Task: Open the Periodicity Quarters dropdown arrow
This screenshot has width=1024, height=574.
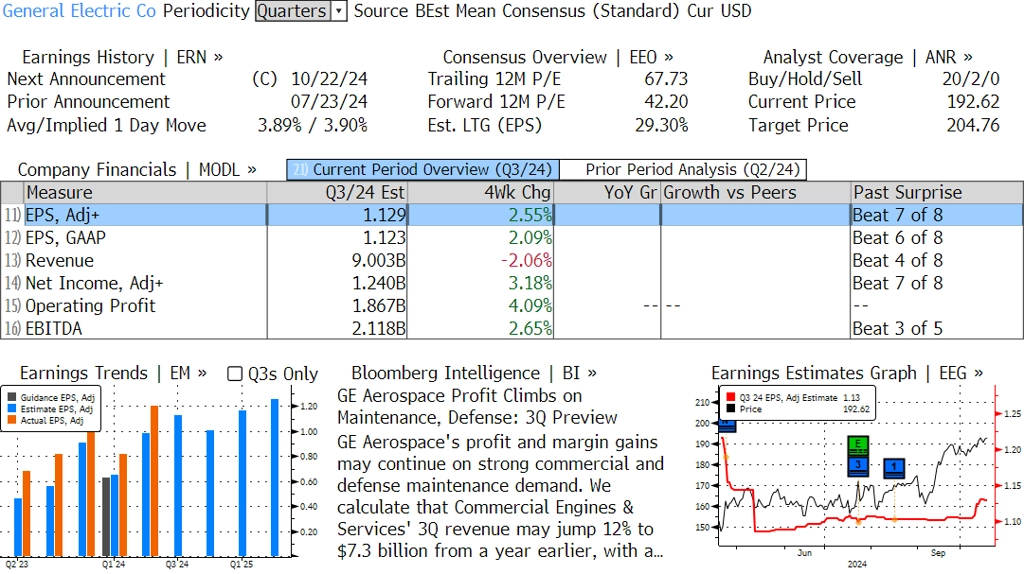Action: coord(339,11)
